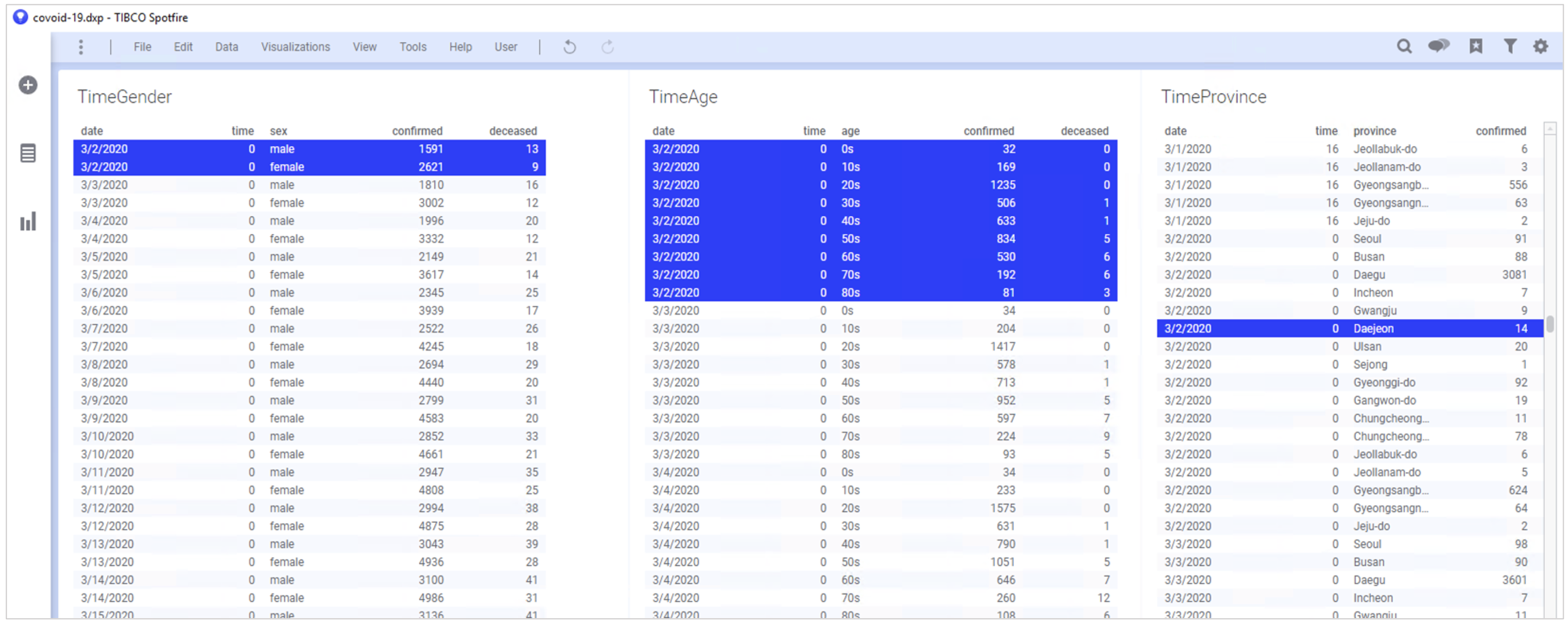This screenshot has width=1568, height=624.
Task: Open the Tools menu
Action: click(x=412, y=47)
